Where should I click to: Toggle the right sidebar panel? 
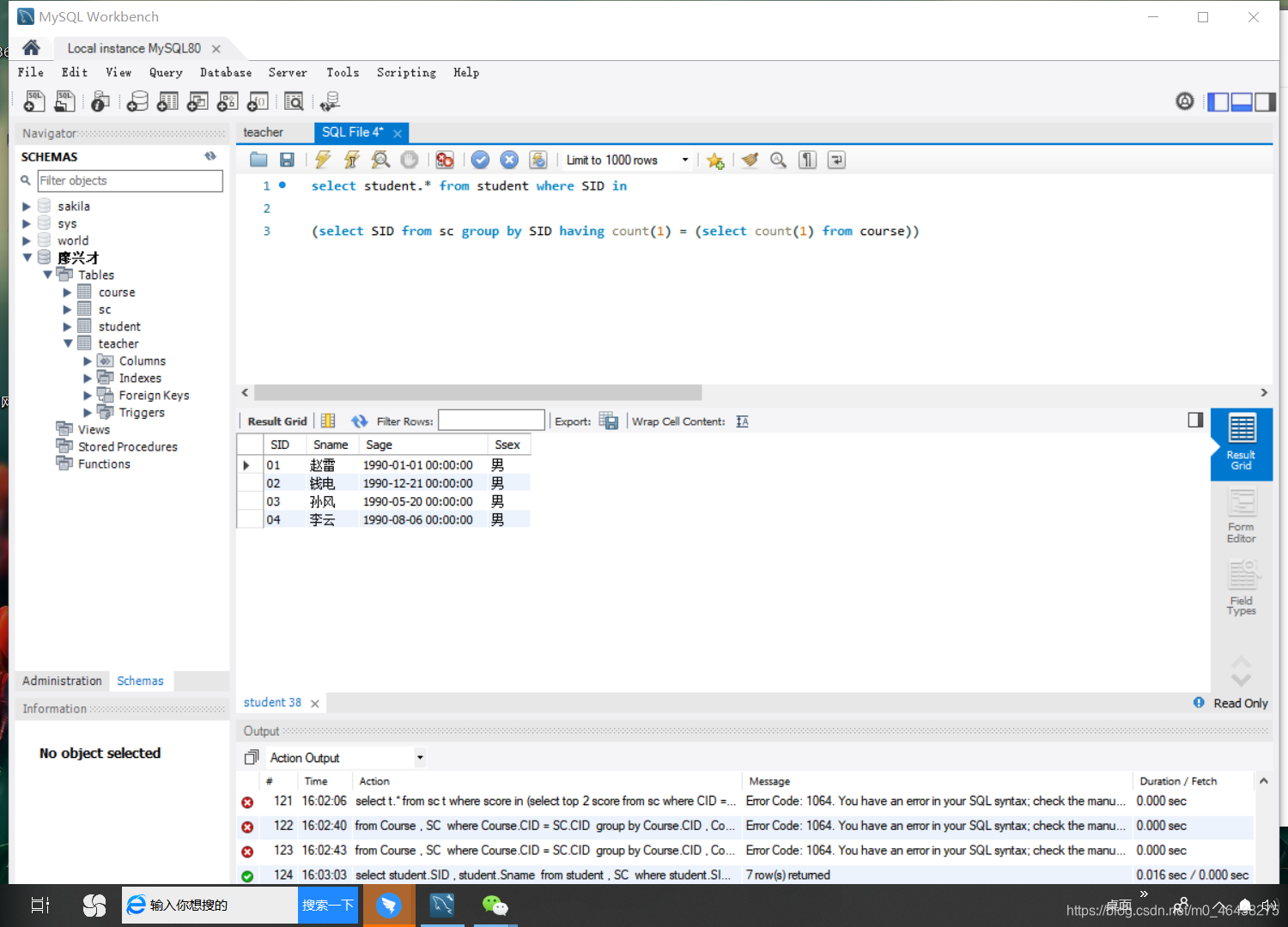coord(1265,102)
